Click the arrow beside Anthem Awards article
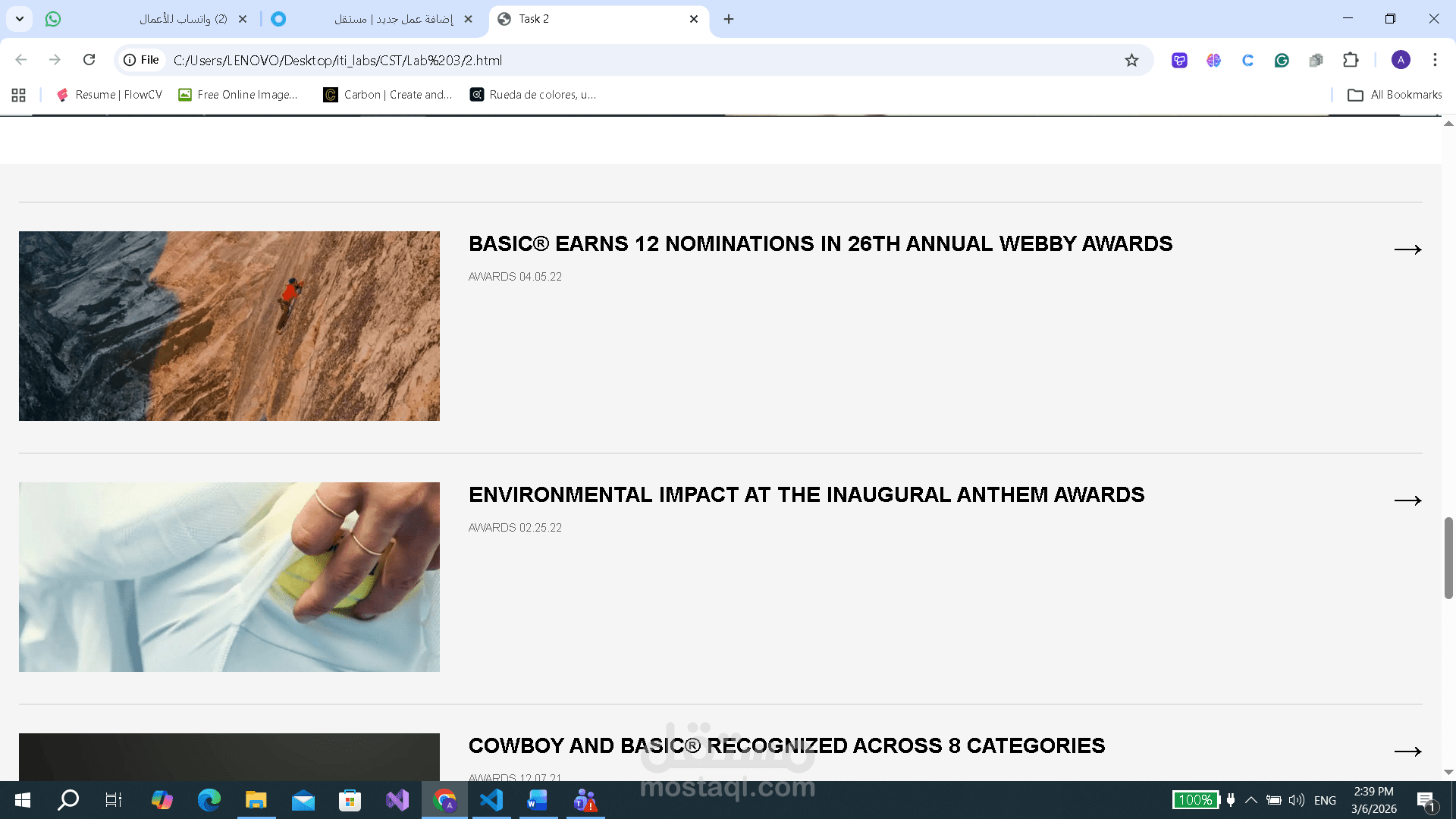 coord(1407,500)
